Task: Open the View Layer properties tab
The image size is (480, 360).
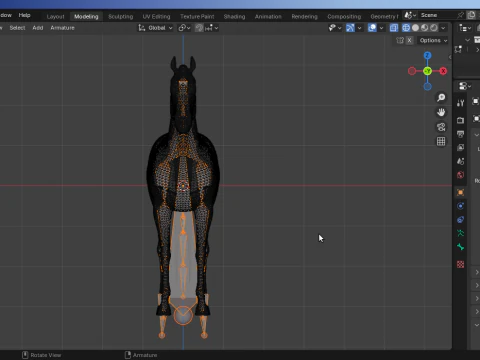Action: [x=461, y=148]
